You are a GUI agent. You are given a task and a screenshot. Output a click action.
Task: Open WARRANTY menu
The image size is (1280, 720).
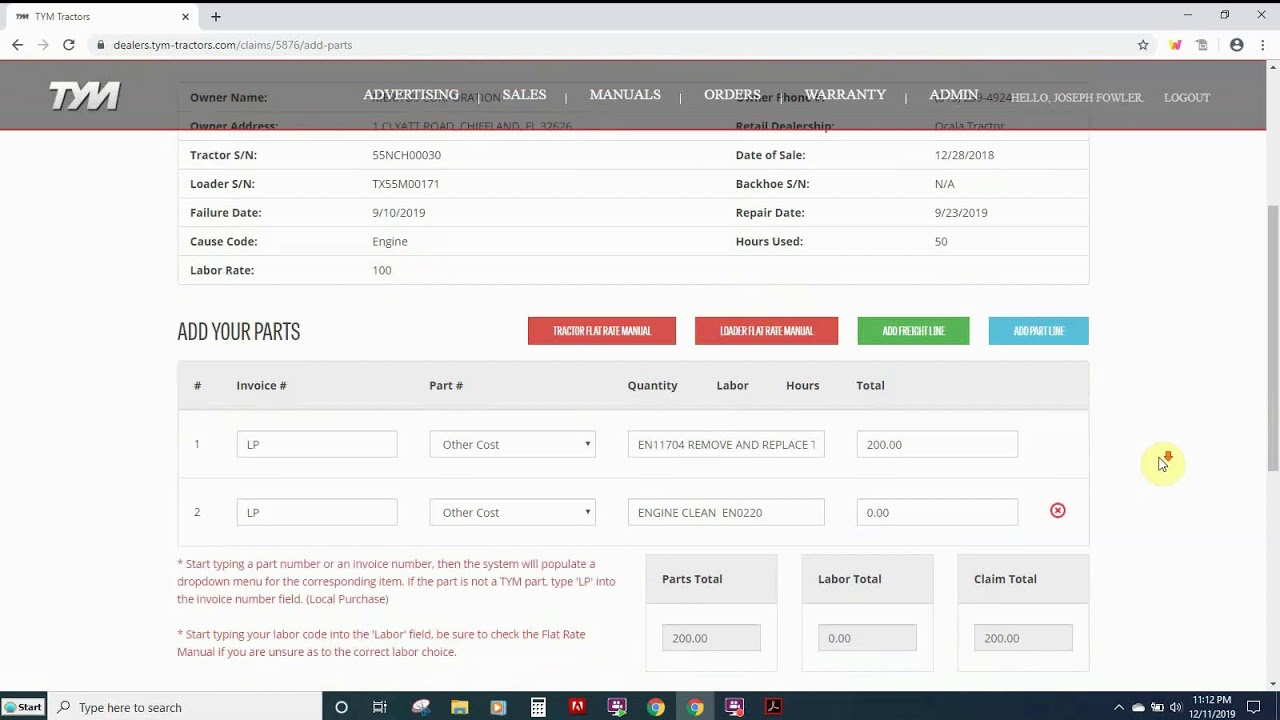click(x=845, y=95)
